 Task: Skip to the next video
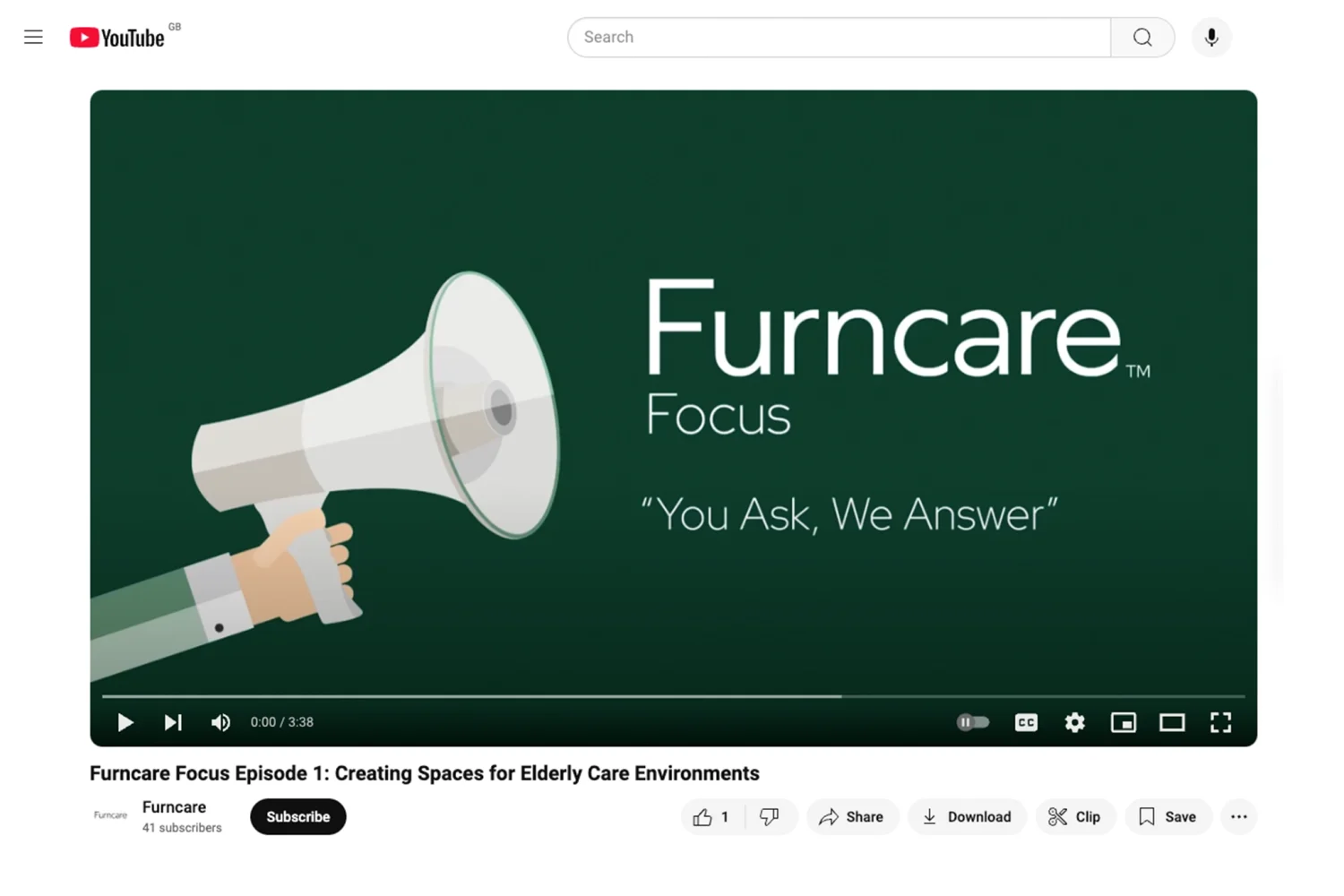(x=173, y=722)
